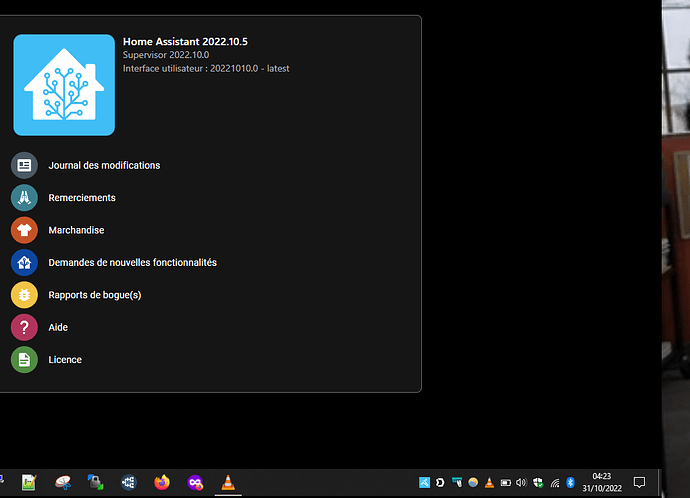Open Licence link
The image size is (690, 498).
click(x=65, y=360)
